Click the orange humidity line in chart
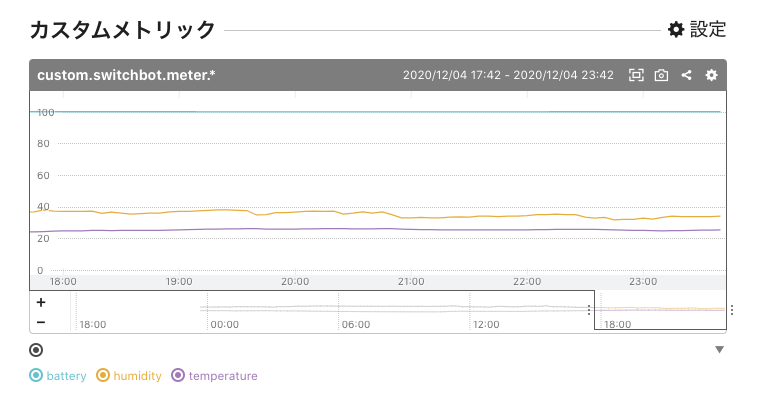This screenshot has height=400, width=758. pos(300,212)
